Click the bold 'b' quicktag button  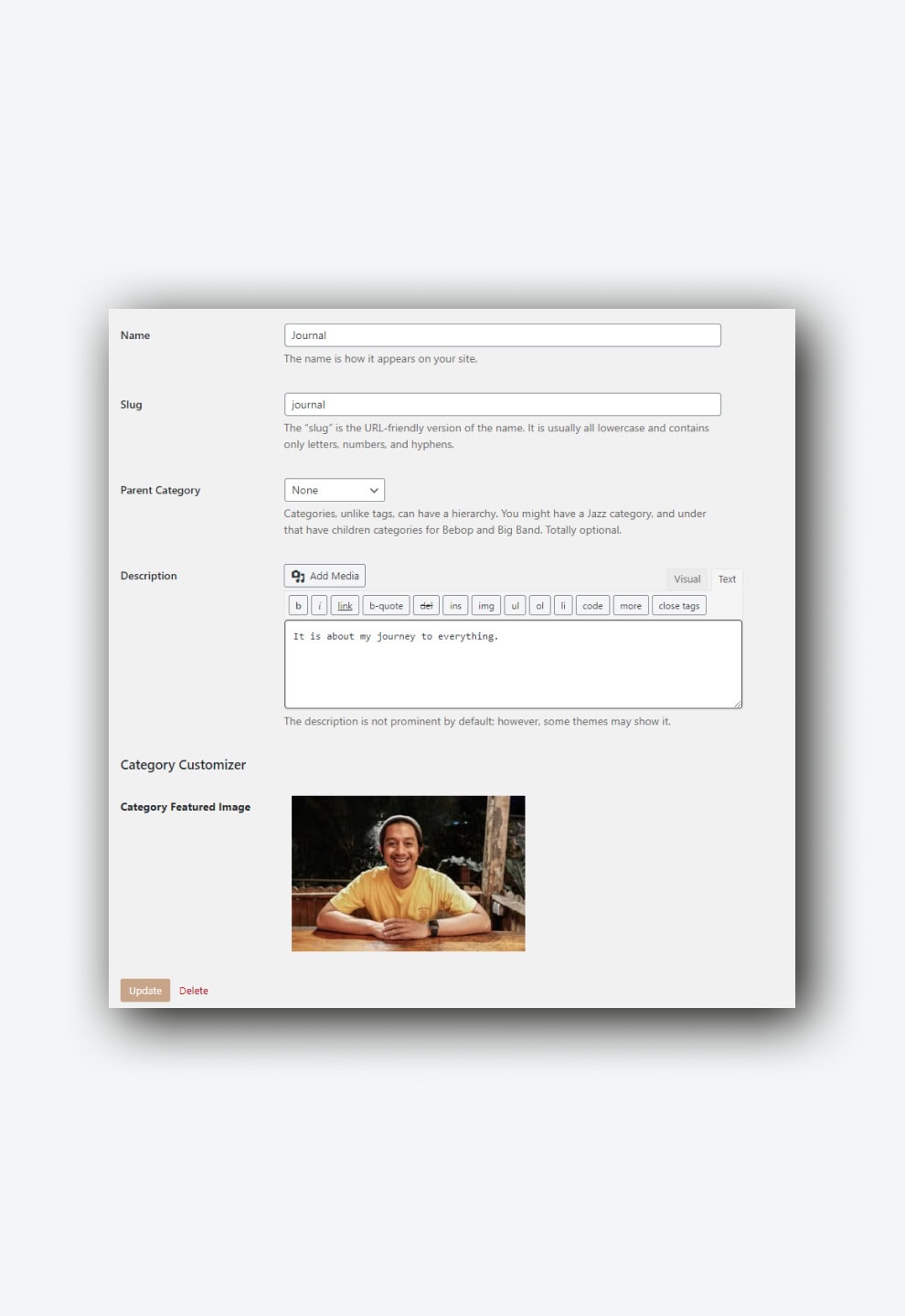tap(298, 606)
